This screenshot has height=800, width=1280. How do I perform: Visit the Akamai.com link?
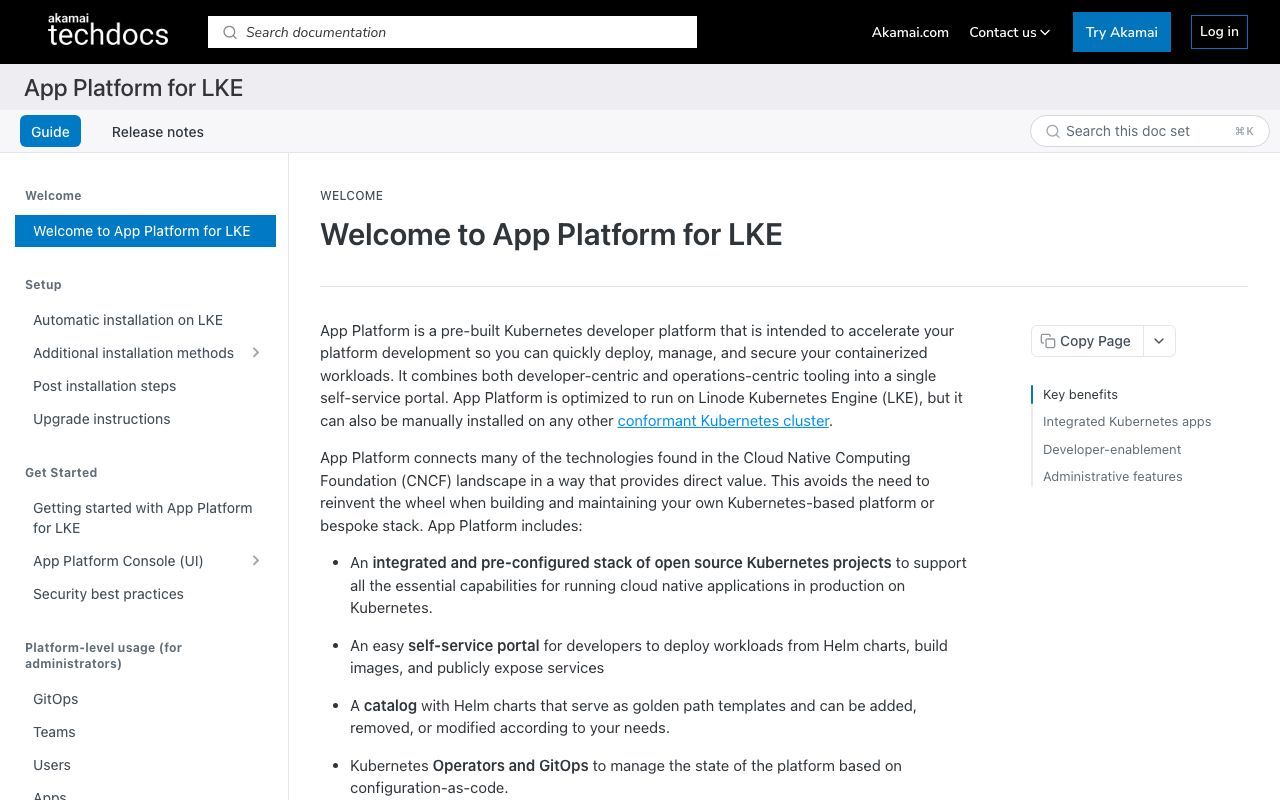tap(910, 32)
